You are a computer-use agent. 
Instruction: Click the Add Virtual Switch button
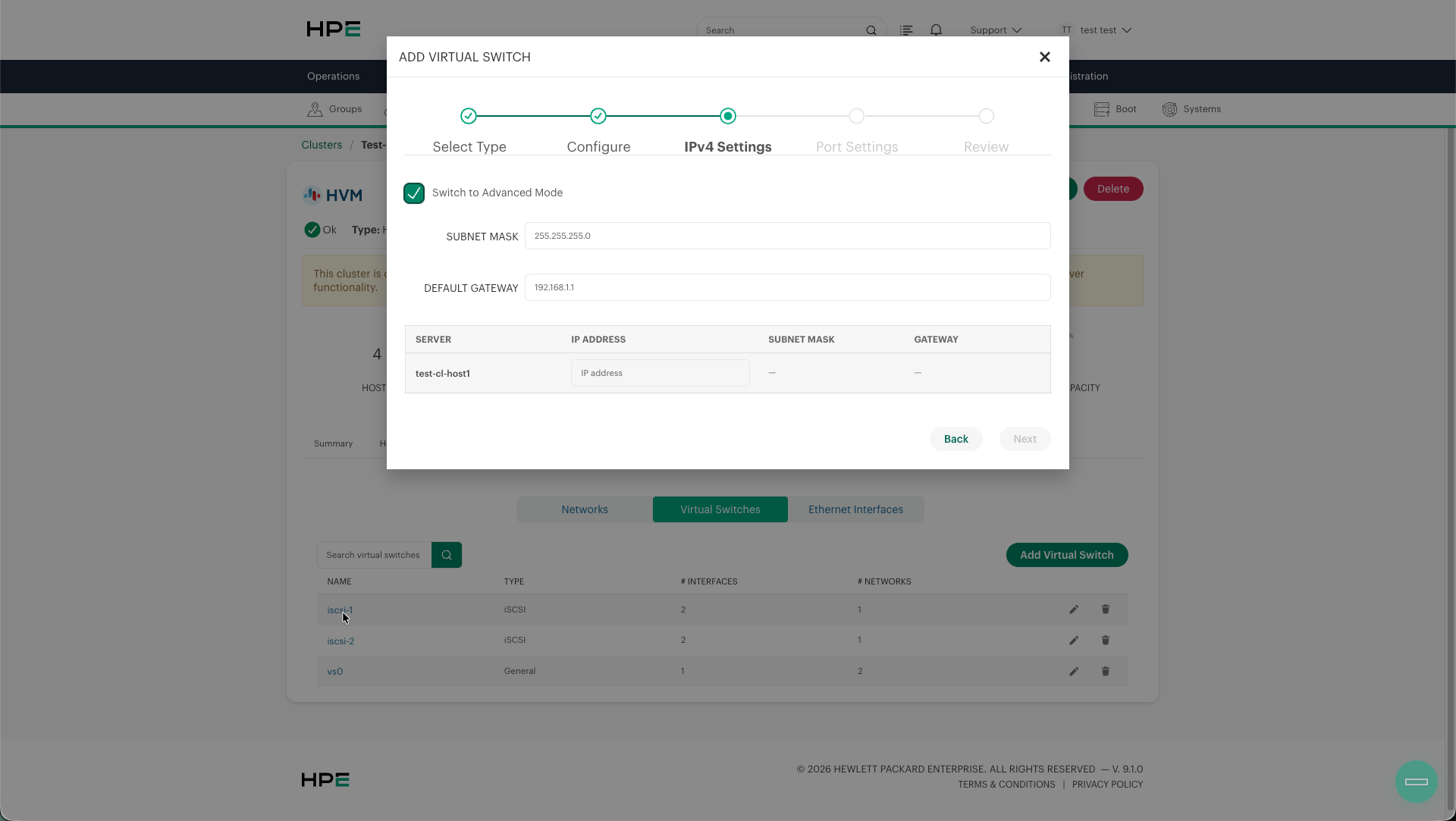[1067, 555]
